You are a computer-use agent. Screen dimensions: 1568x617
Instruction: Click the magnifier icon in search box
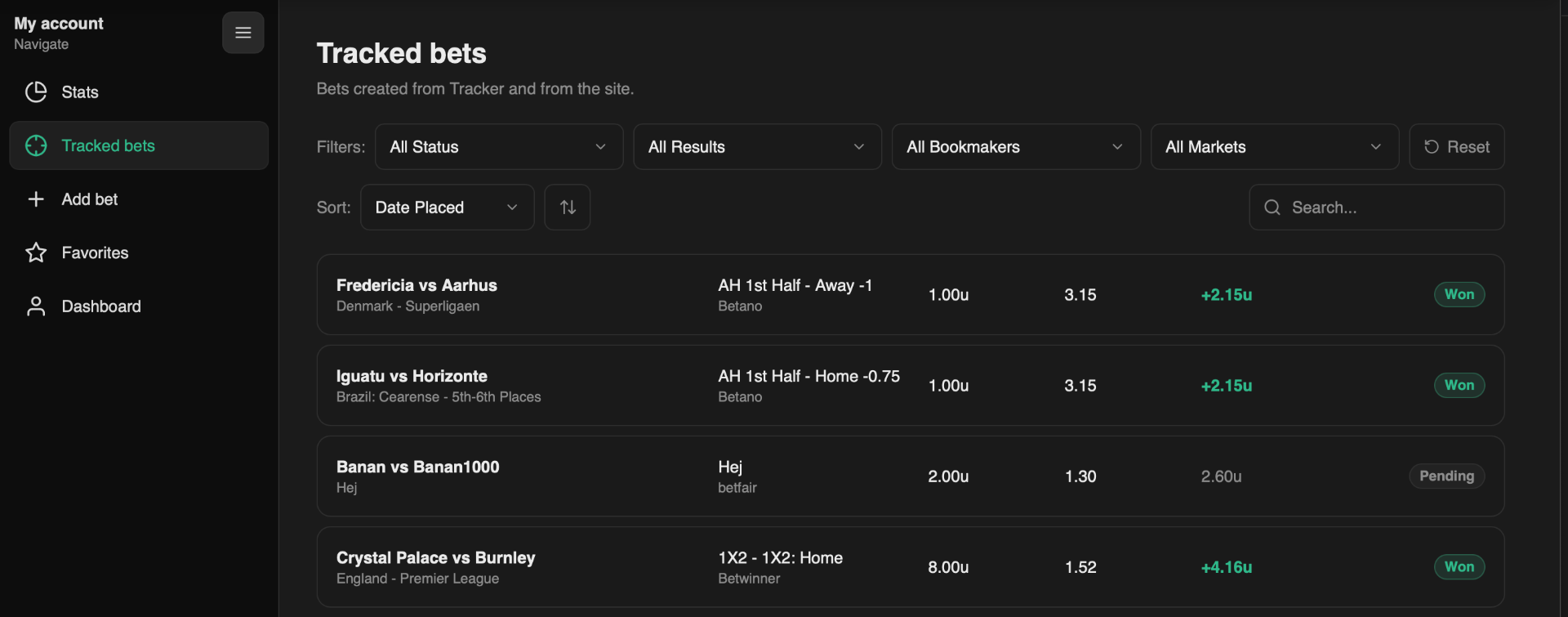[x=1272, y=208]
